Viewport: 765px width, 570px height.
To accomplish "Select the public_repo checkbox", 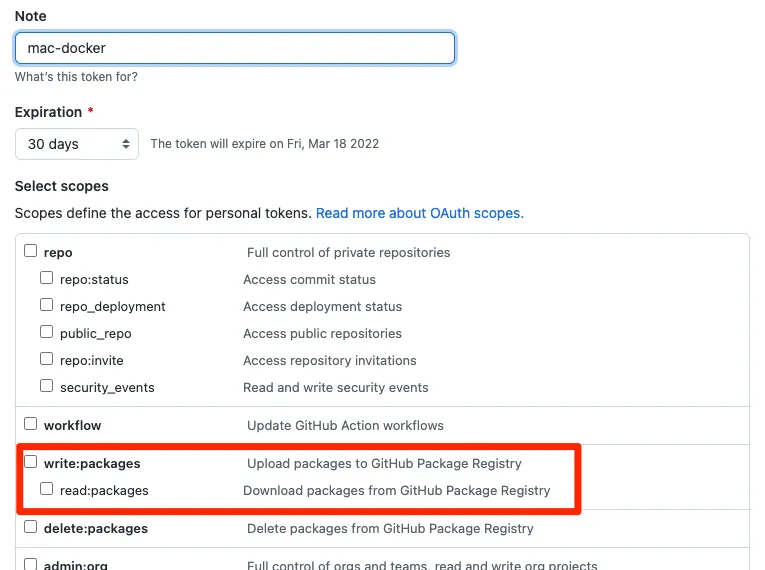I will [x=47, y=333].
